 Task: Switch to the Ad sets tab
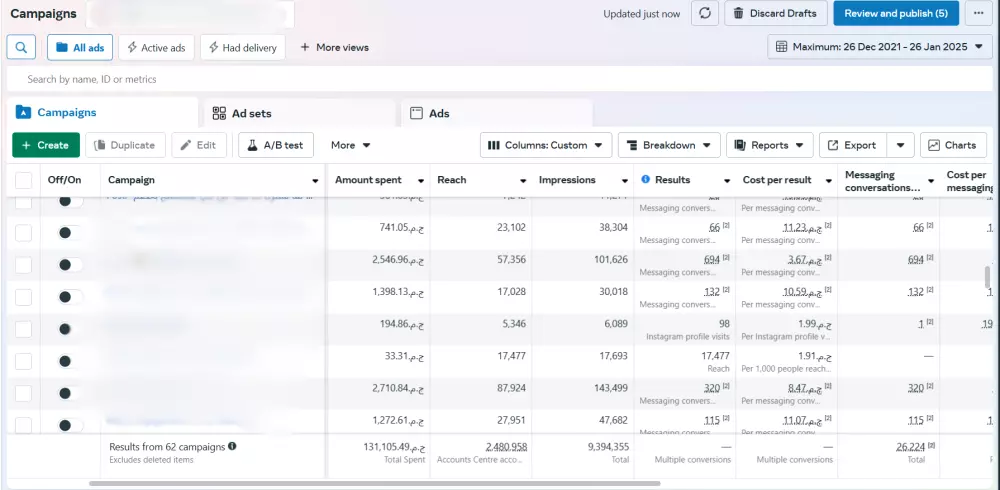(251, 113)
